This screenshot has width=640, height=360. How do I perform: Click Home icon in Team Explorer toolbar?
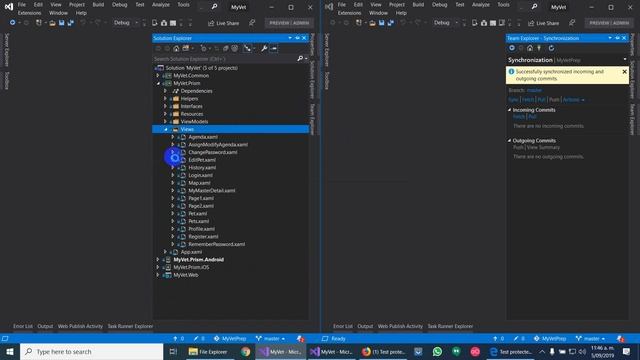(530, 48)
